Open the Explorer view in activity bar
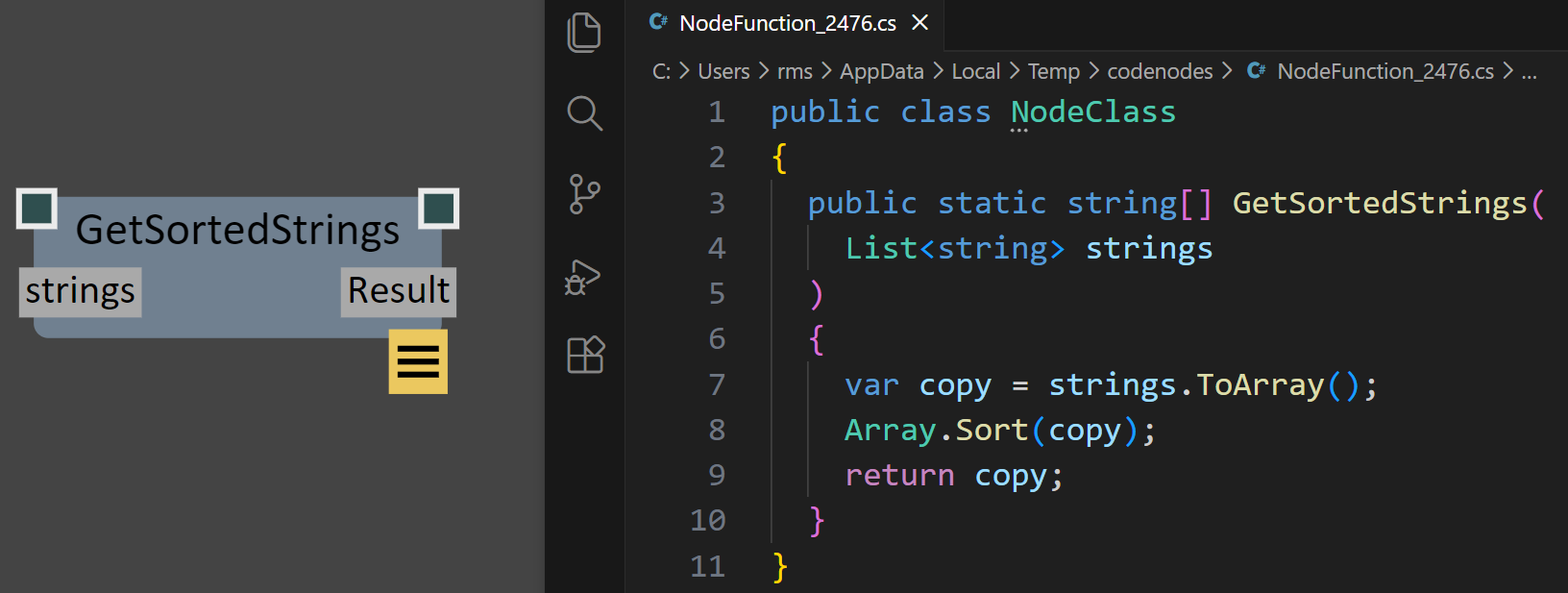The width and height of the screenshot is (1568, 593). [584, 32]
